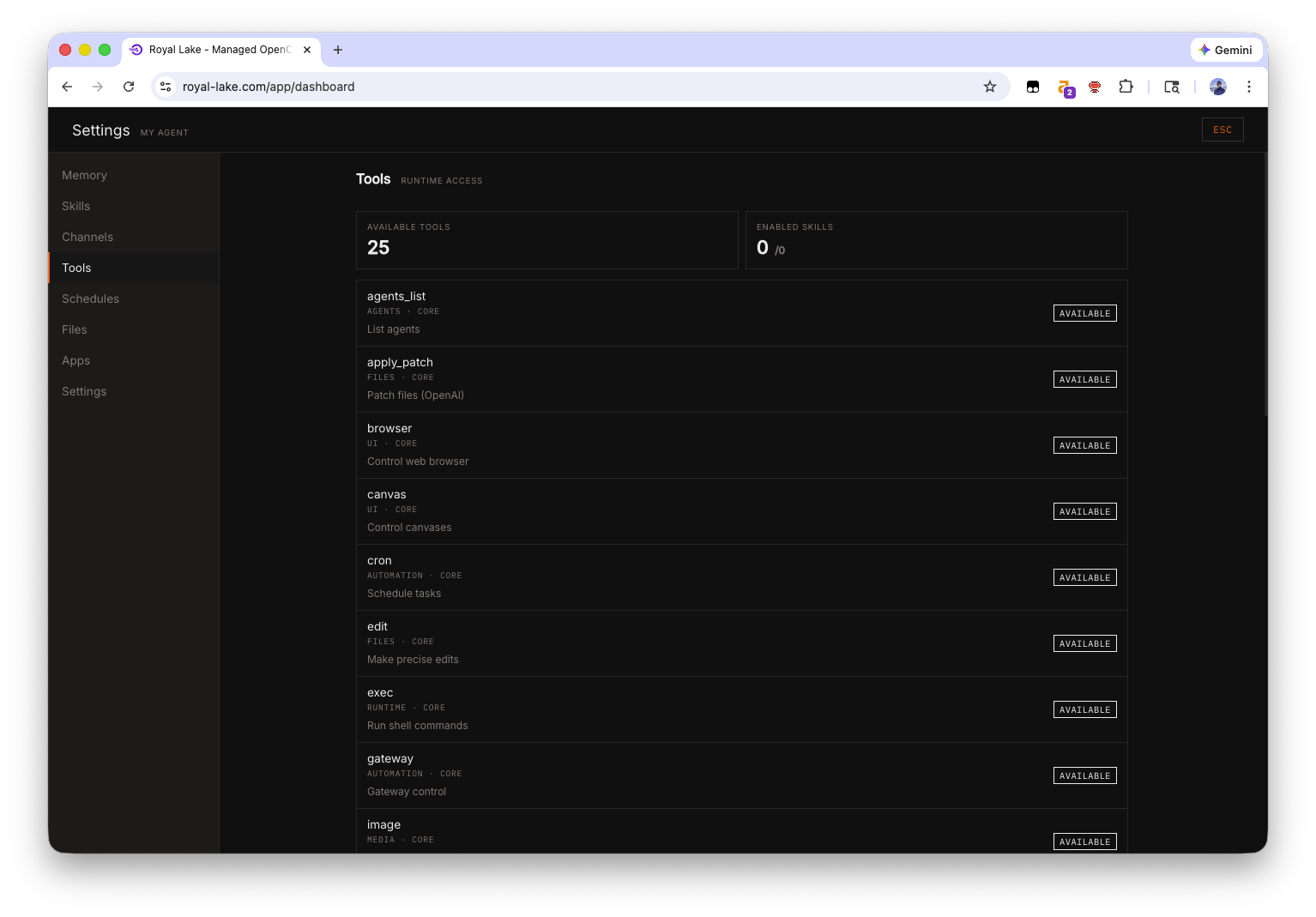Click the AVAILABLE badge for apply_patch
The width and height of the screenshot is (1316, 917).
pos(1084,379)
